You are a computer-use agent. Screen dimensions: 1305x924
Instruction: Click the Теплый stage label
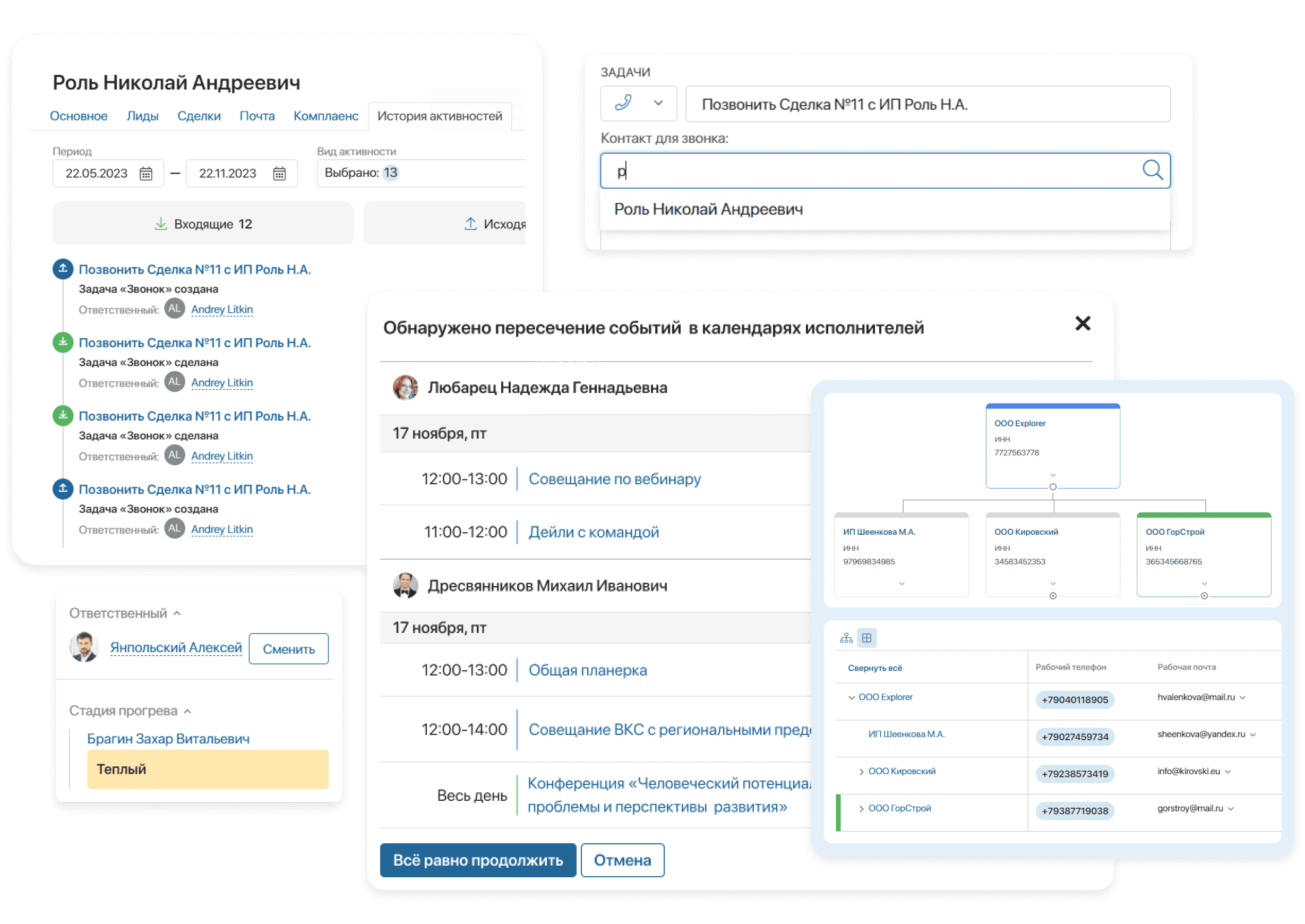pos(208,769)
